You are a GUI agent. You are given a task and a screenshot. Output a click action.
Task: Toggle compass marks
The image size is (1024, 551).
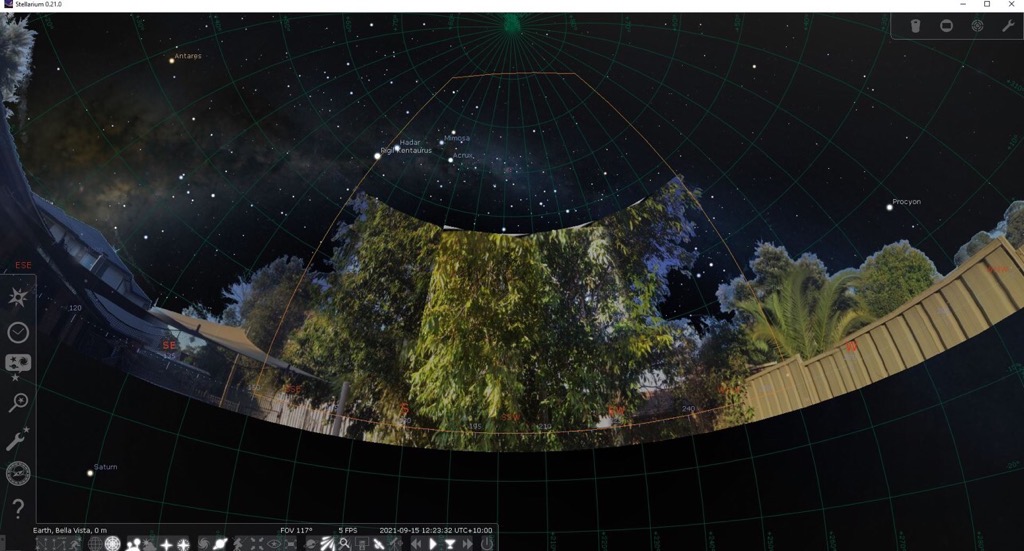184,543
